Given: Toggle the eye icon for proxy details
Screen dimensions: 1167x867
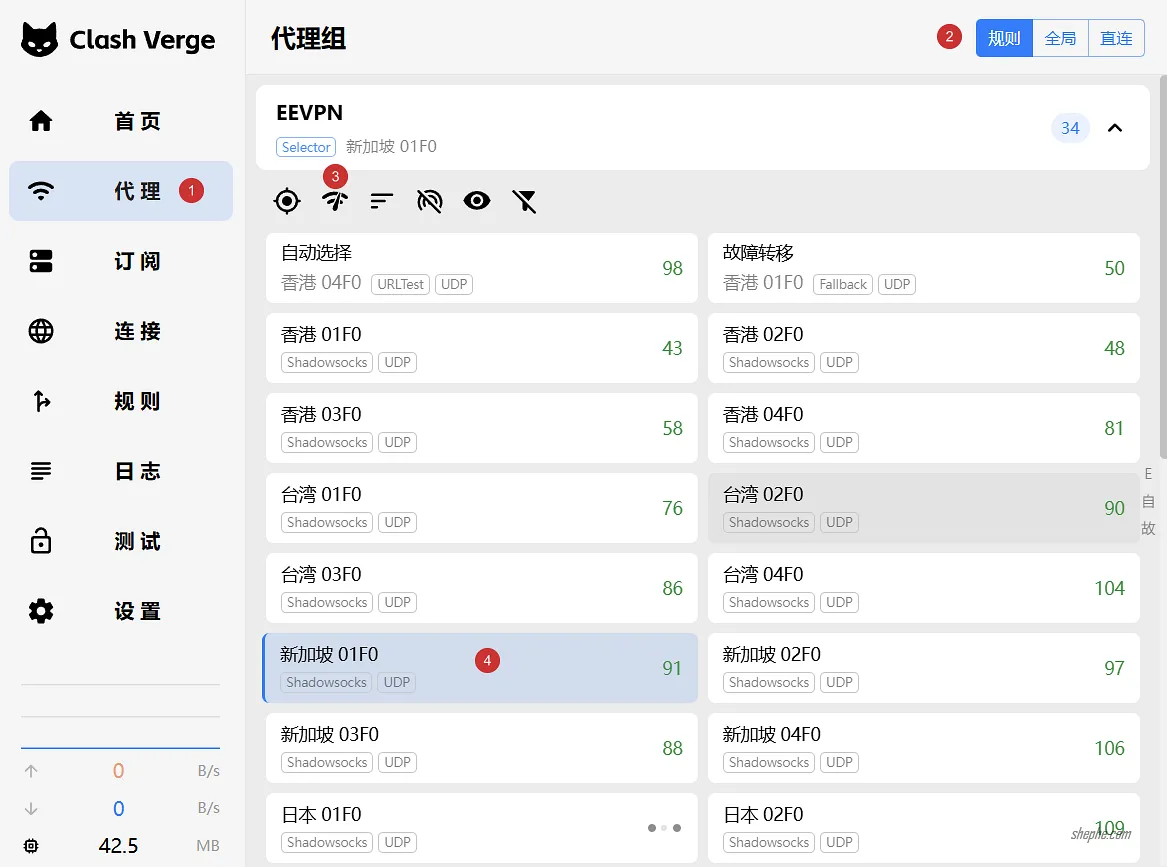Looking at the screenshot, I should 477,201.
